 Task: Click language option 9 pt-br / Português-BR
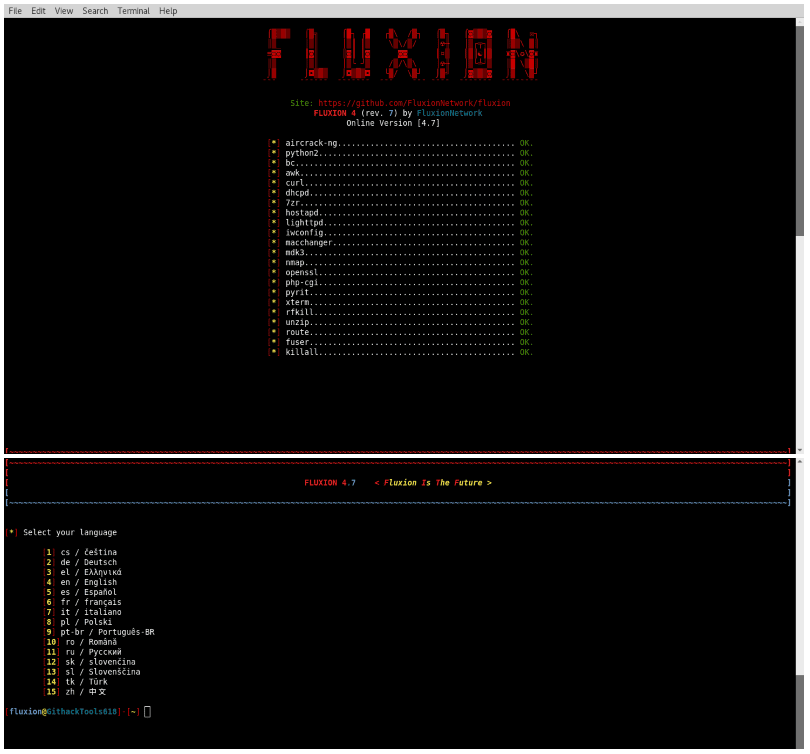99,632
